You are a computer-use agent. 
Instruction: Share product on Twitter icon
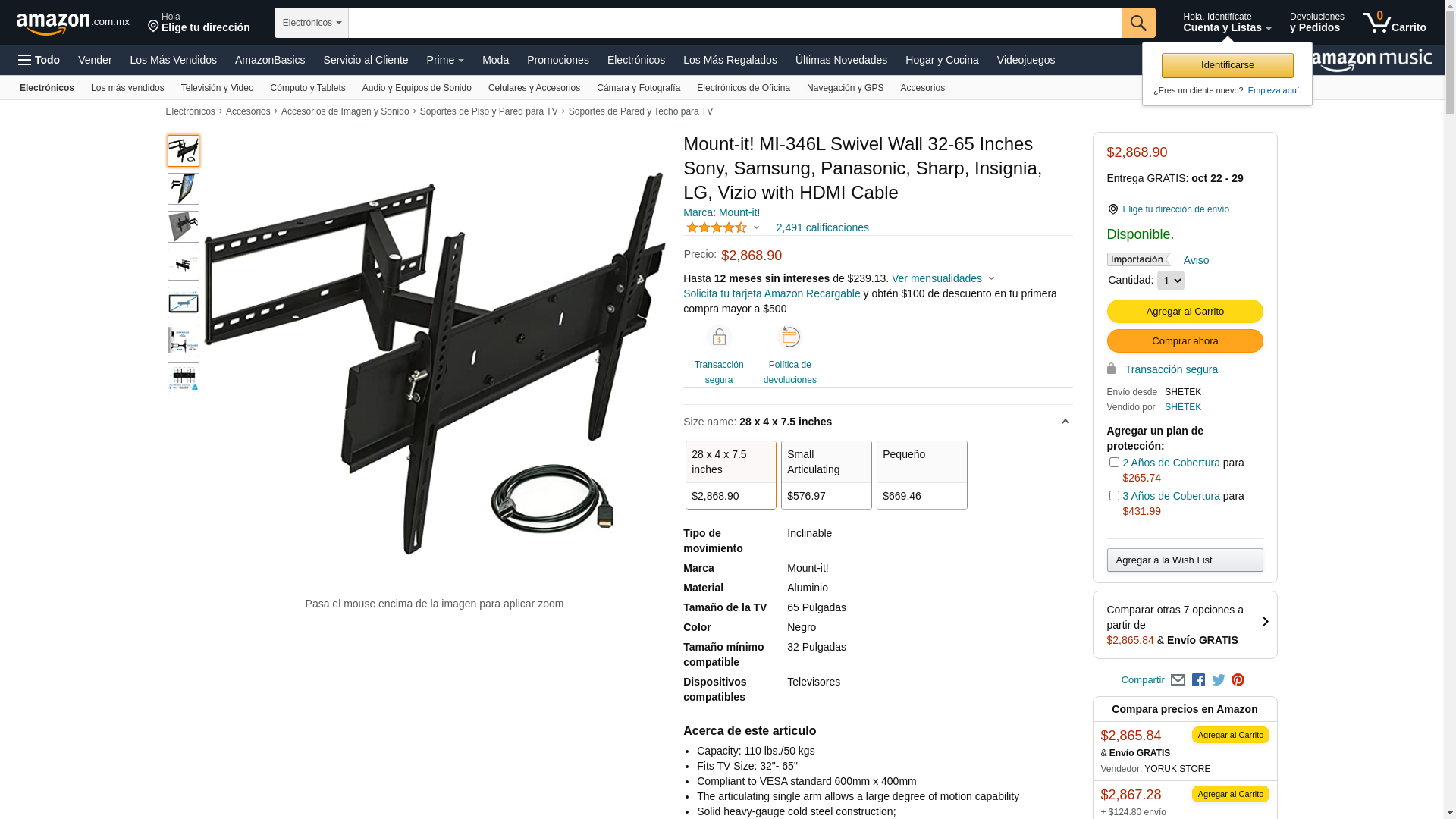coord(1219,680)
